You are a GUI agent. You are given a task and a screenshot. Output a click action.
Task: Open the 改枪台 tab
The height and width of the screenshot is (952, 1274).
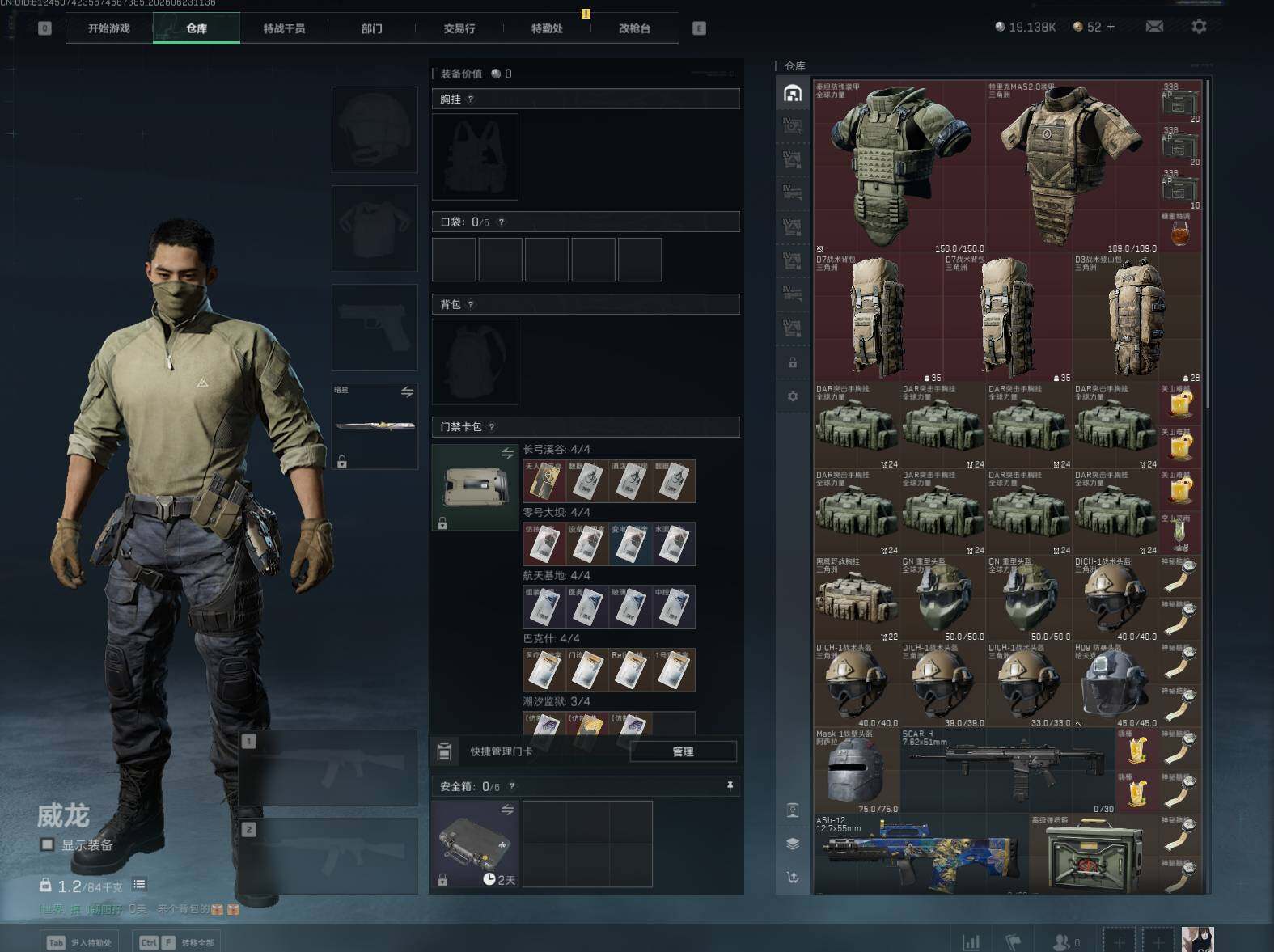click(x=634, y=28)
